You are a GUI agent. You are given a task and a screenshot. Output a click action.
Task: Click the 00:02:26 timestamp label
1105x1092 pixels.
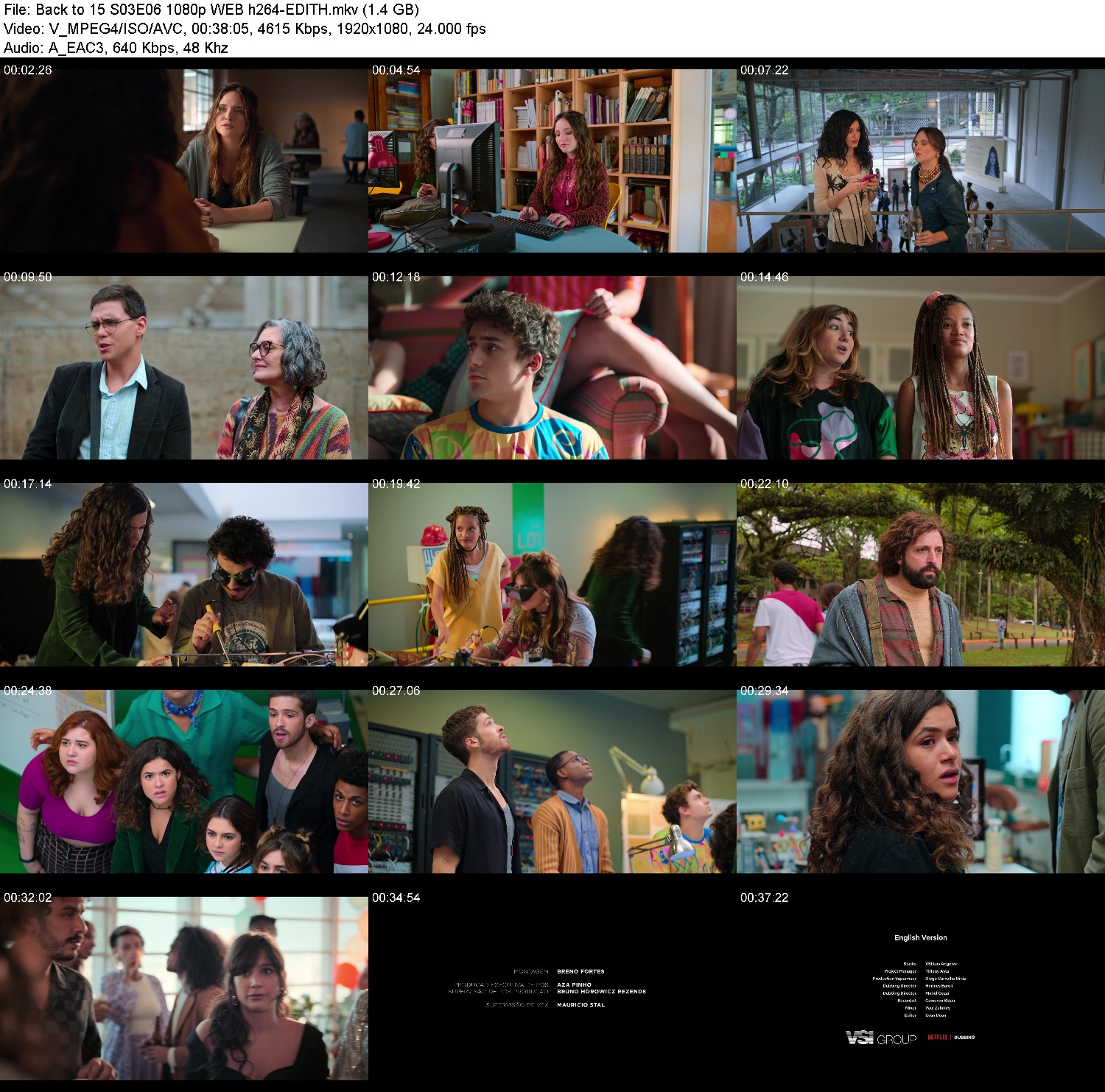pyautogui.click(x=28, y=70)
